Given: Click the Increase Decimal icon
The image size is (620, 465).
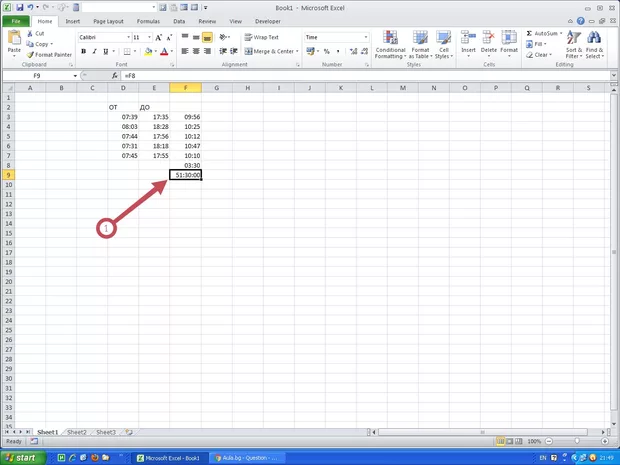Looking at the screenshot, I should point(353,51).
